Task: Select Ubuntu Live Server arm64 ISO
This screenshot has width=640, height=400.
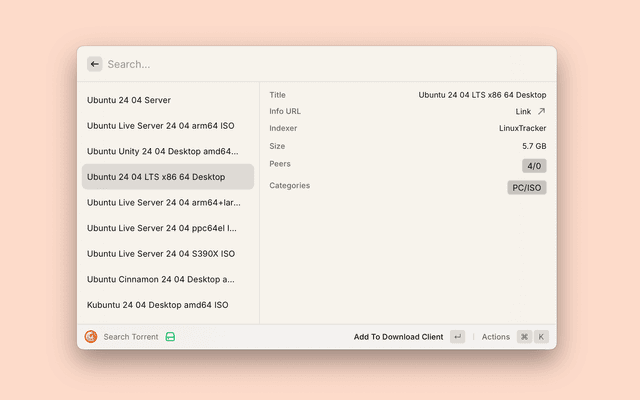Action: (x=167, y=126)
